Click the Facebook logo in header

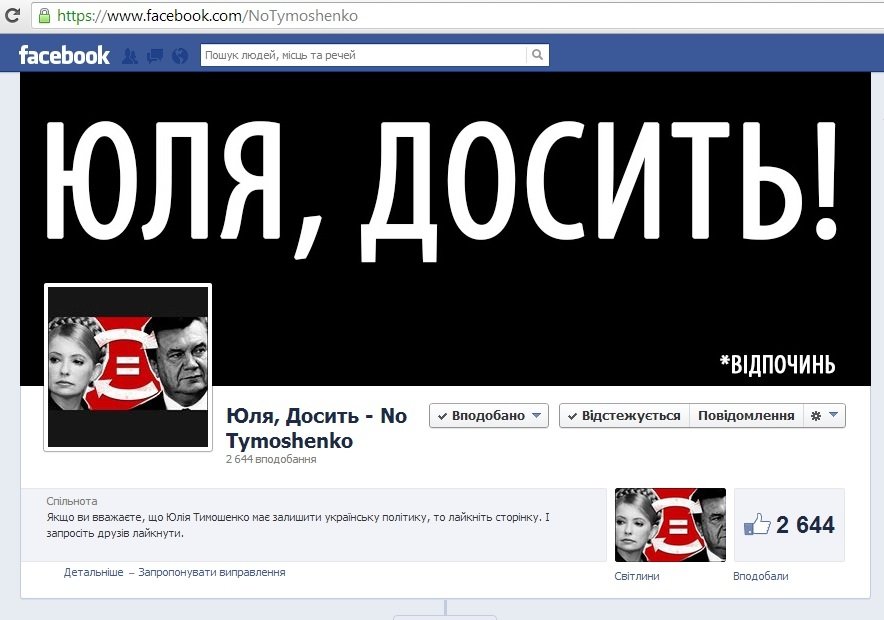64,55
